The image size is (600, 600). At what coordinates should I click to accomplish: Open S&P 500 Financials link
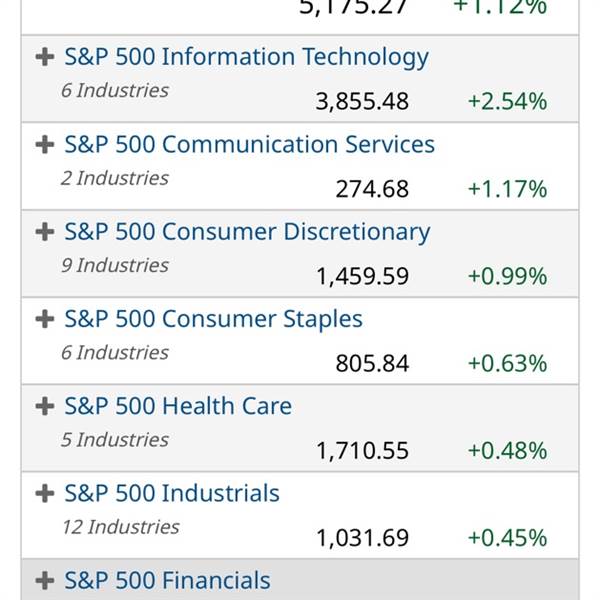tap(167, 580)
